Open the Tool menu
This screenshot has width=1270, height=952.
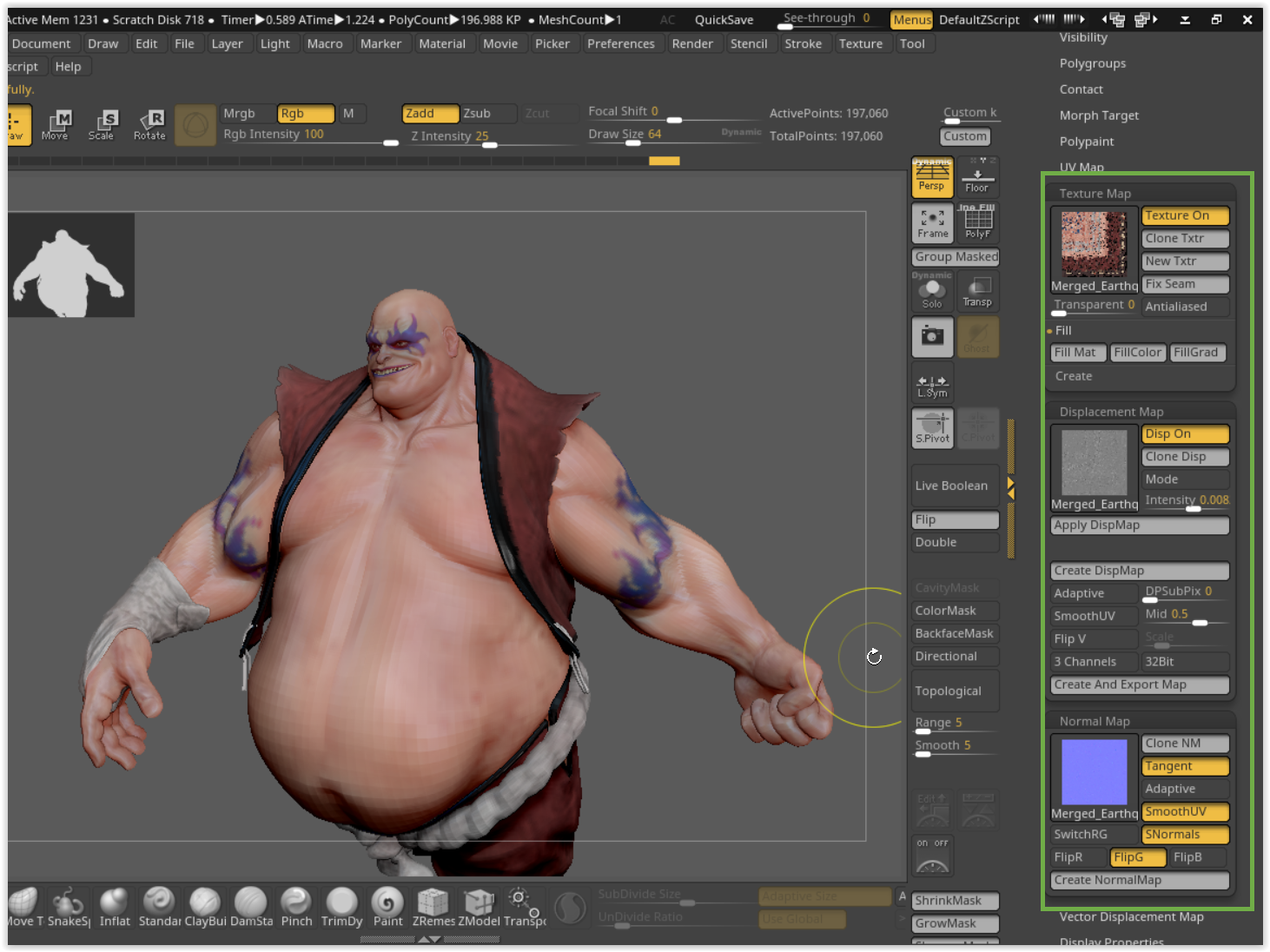(x=912, y=43)
